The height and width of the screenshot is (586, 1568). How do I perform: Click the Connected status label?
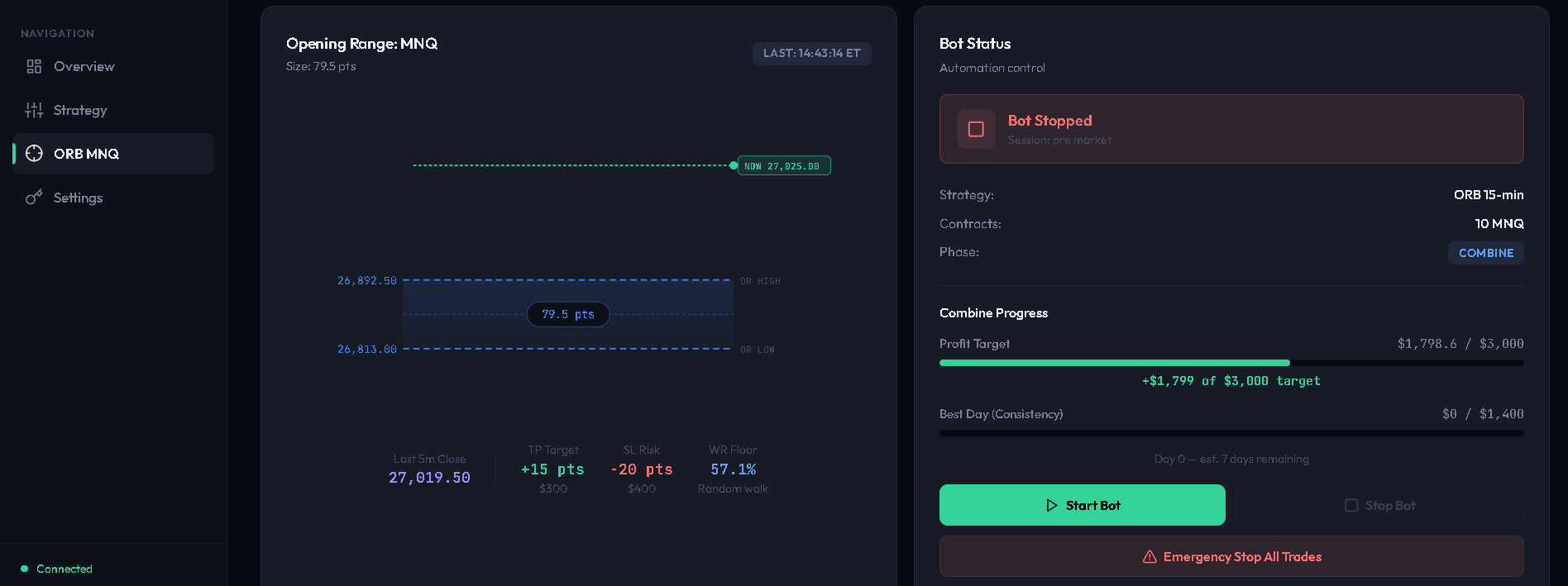[x=65, y=569]
